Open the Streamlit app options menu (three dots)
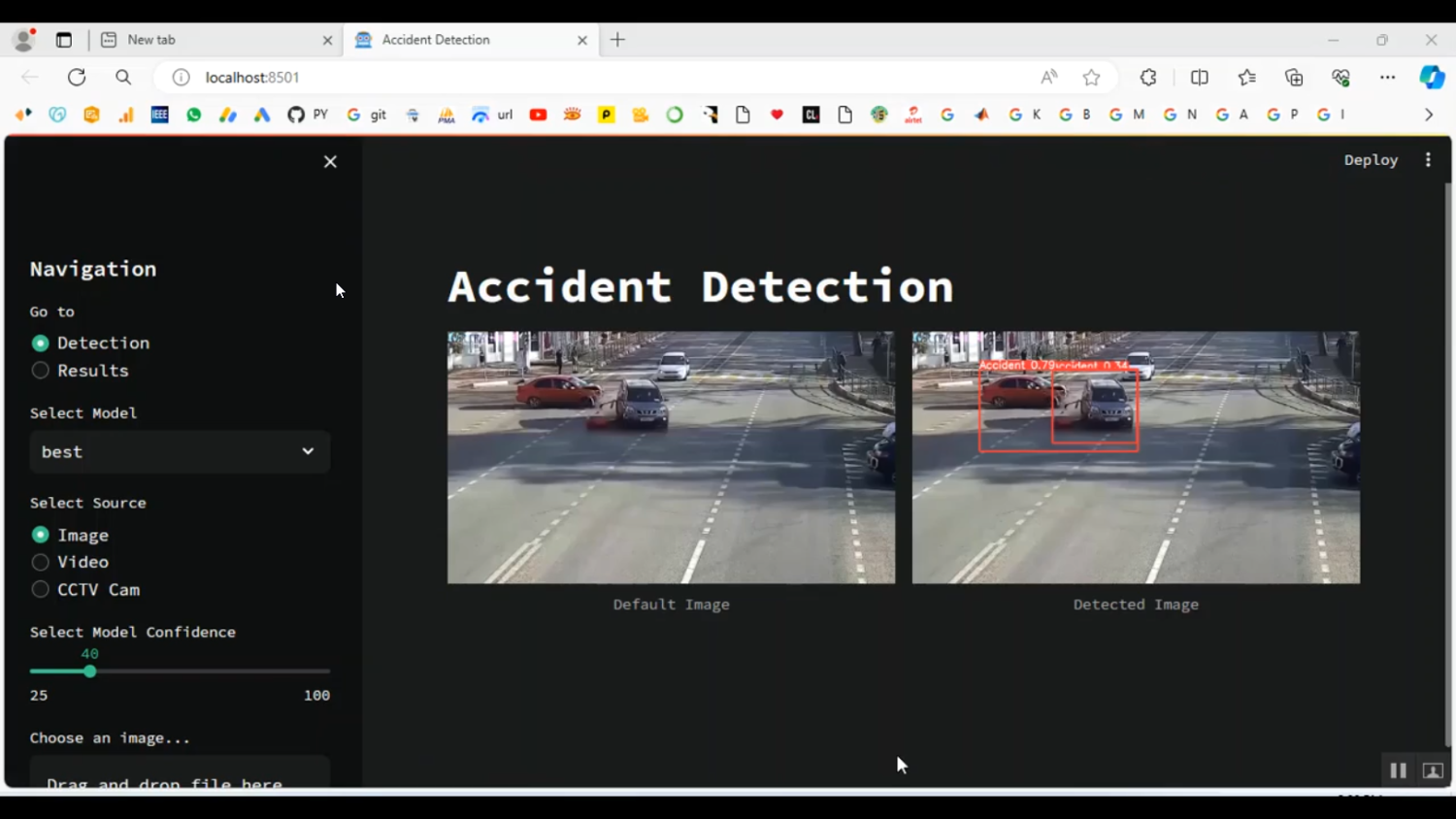1456x819 pixels. (1428, 159)
